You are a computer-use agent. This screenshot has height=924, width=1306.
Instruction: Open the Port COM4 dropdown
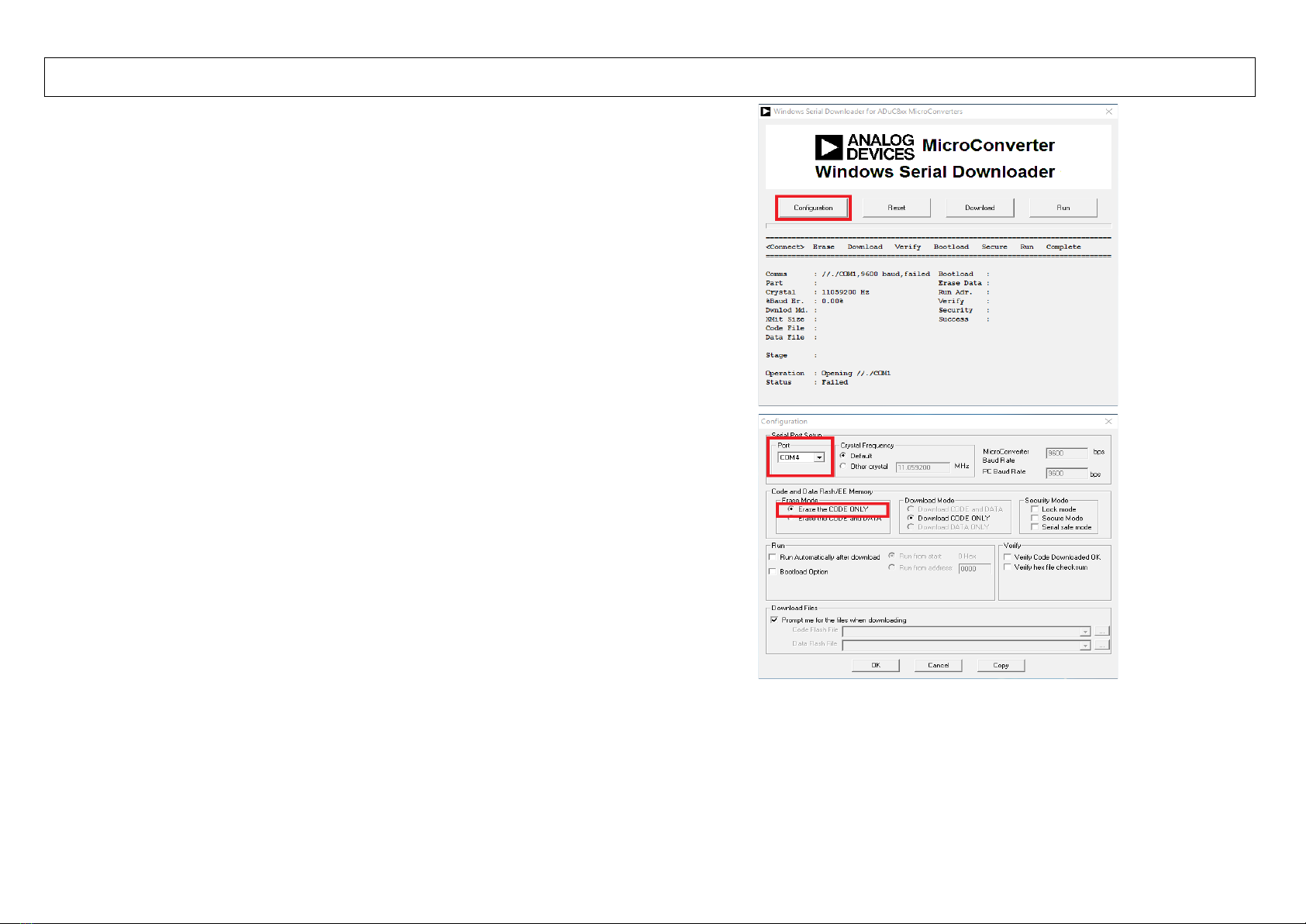(x=819, y=457)
